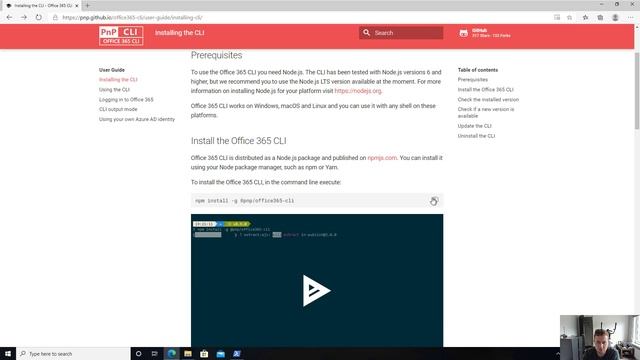Image resolution: width=640 pixels, height=360 pixels.
Task: Open the Collections icon in toolbar
Action: click(600, 18)
